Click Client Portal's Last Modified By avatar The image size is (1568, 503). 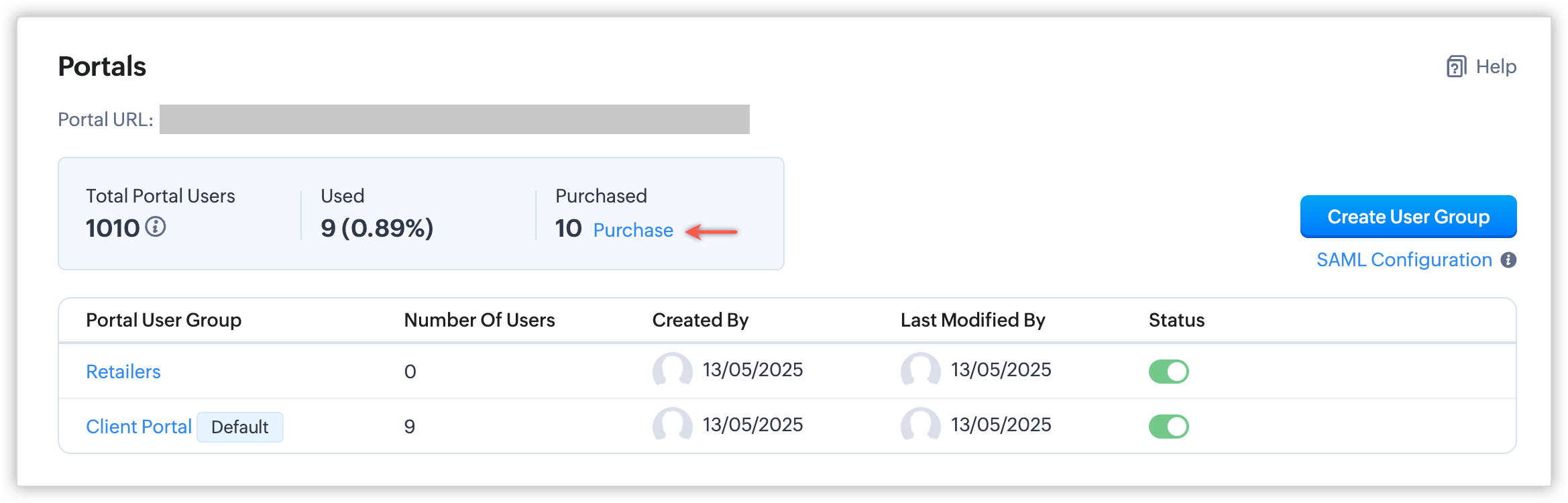[920, 425]
